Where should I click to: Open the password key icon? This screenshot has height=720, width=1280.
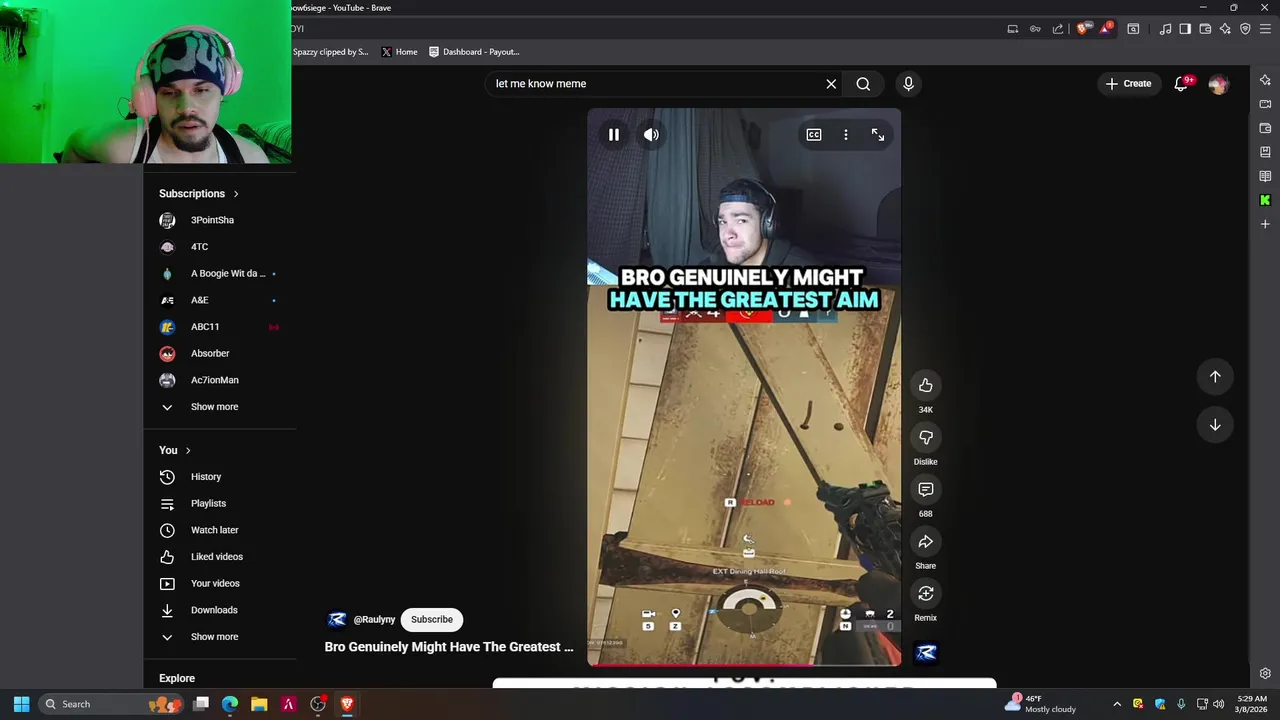pos(1036,29)
